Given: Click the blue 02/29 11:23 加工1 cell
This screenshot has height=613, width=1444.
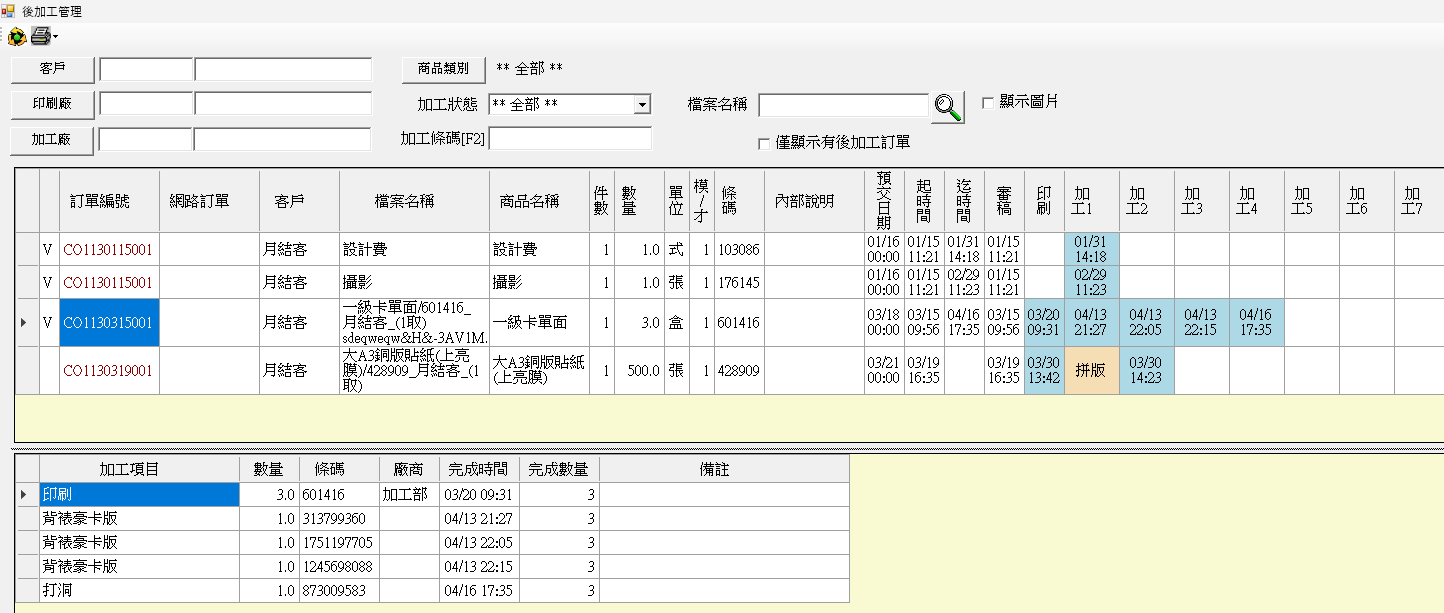Looking at the screenshot, I should [1092, 283].
